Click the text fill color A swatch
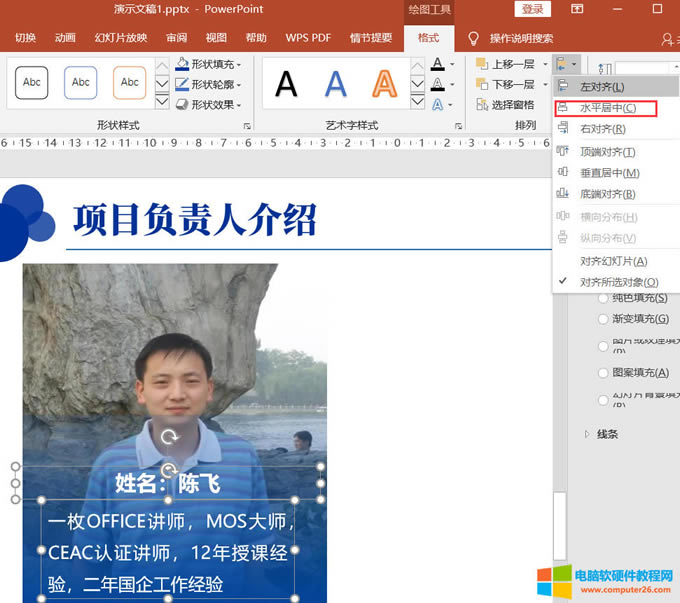680x603 pixels. [437, 64]
